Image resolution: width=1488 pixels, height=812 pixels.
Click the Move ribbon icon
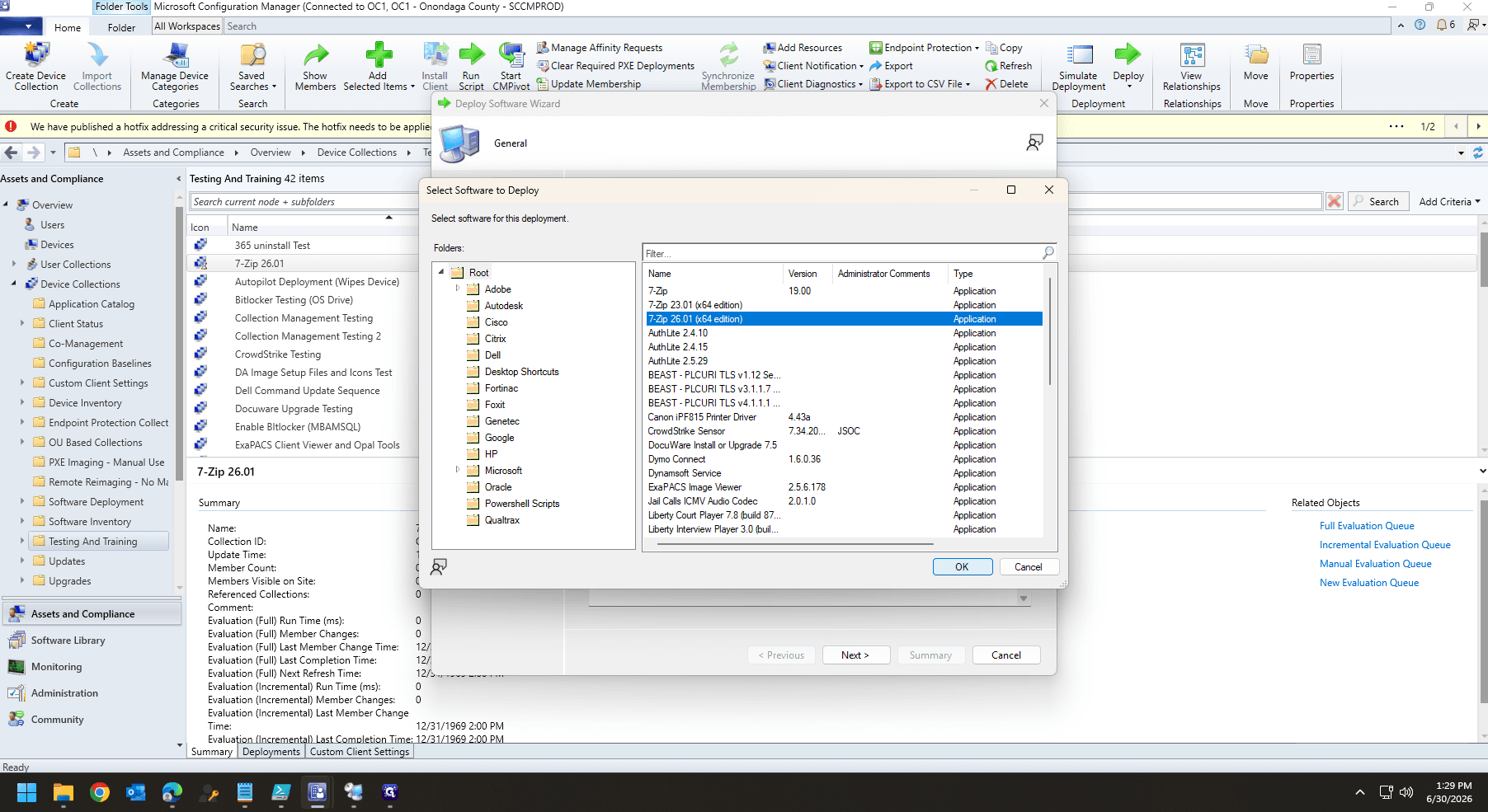[x=1256, y=63]
